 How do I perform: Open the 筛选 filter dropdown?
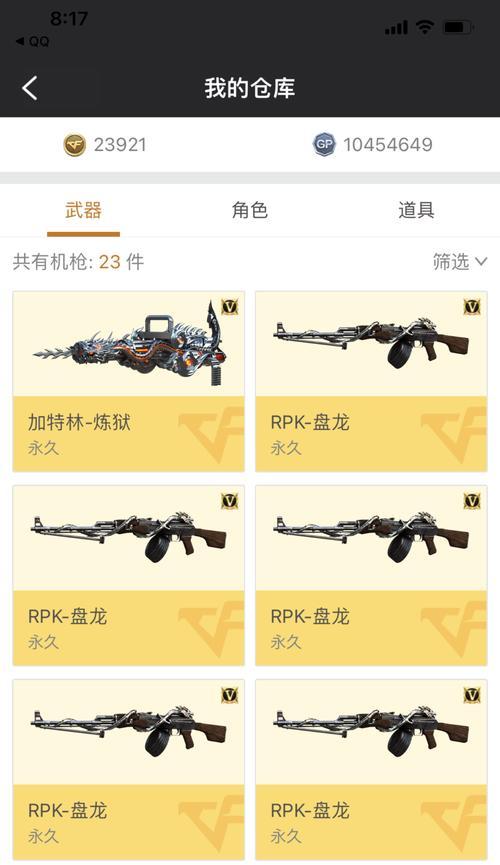[460, 261]
